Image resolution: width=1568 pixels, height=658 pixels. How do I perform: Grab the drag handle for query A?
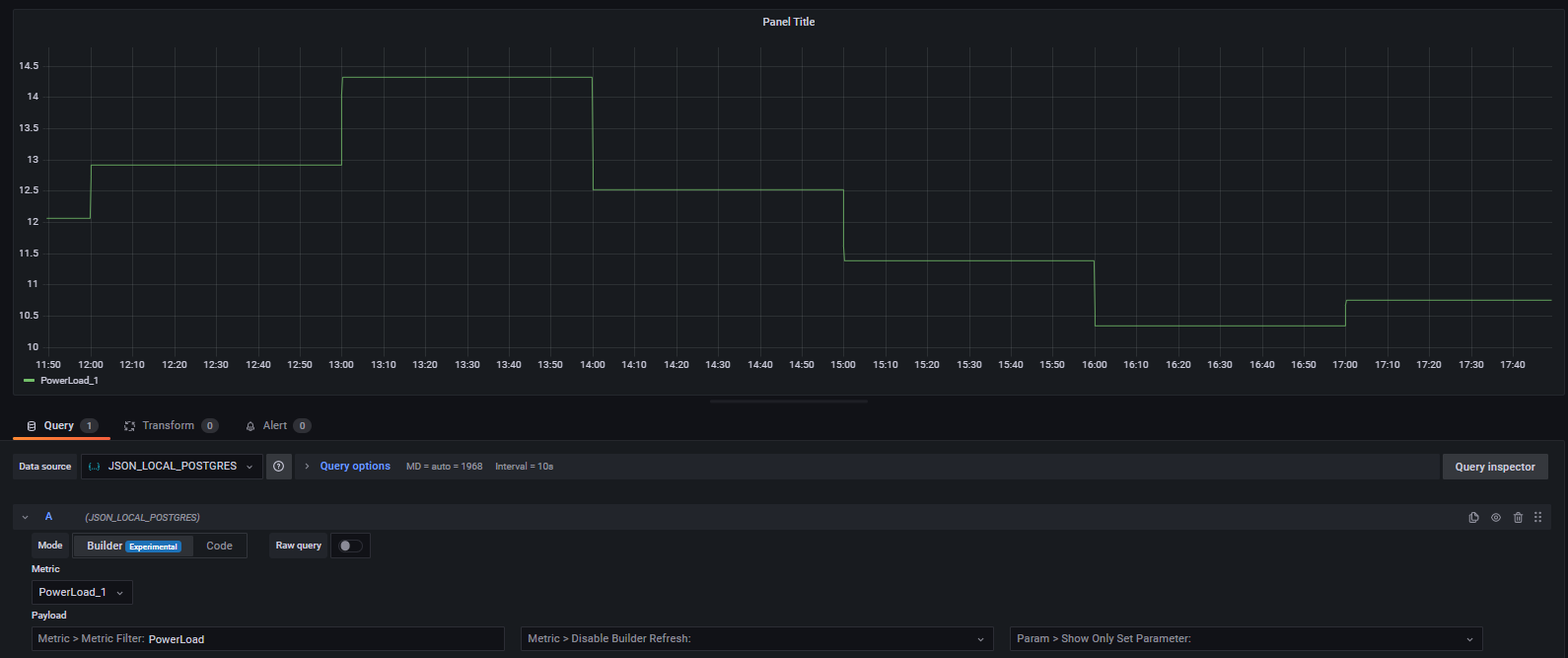click(1537, 517)
